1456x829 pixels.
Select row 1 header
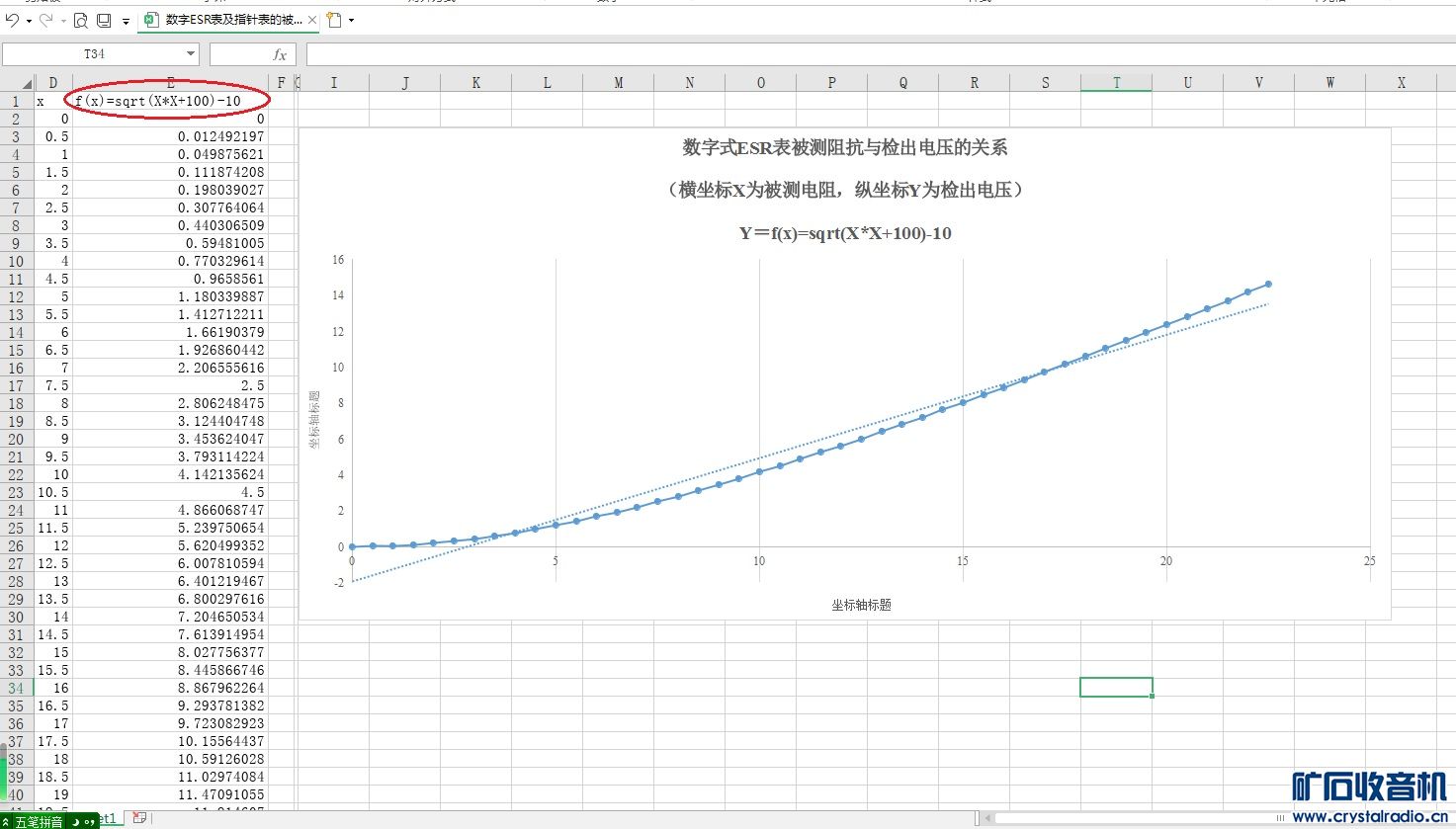click(16, 101)
